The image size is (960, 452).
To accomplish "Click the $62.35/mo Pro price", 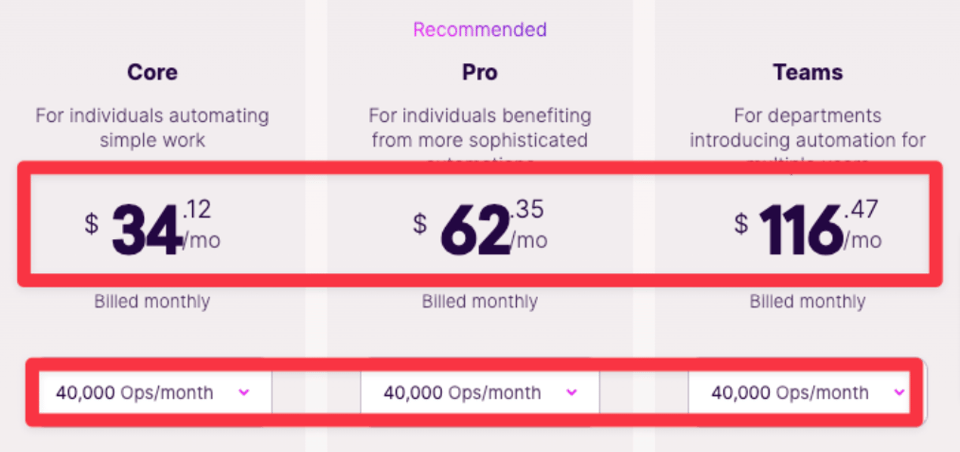I will click(480, 228).
